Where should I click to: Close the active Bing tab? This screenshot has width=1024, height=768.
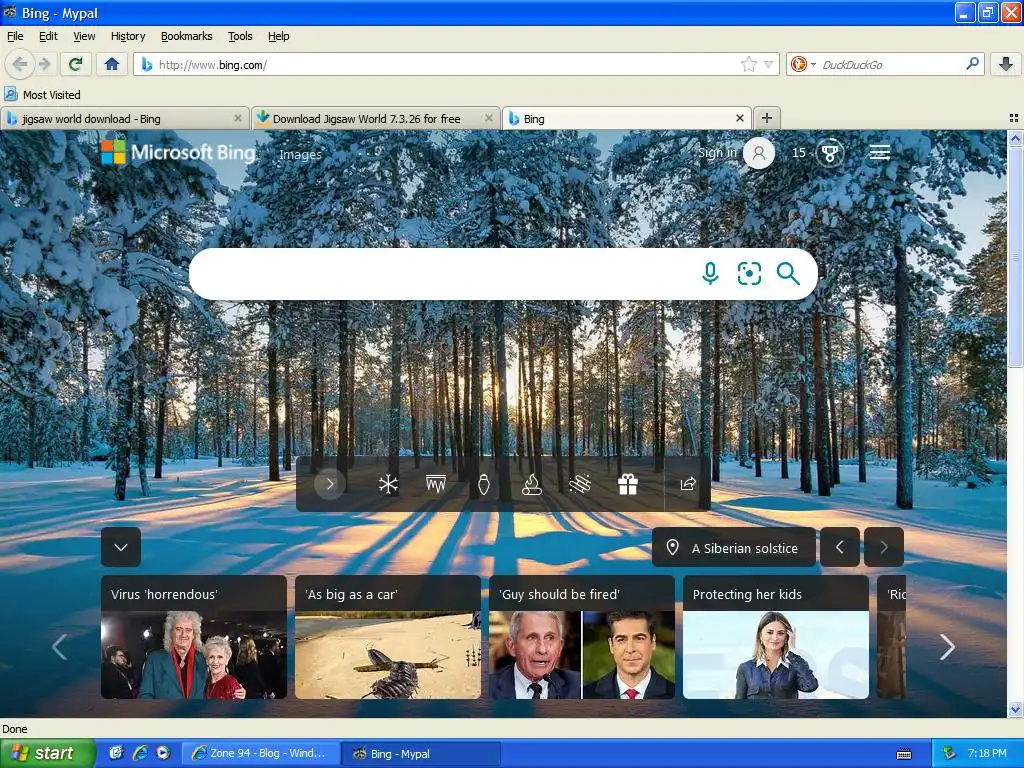point(740,118)
